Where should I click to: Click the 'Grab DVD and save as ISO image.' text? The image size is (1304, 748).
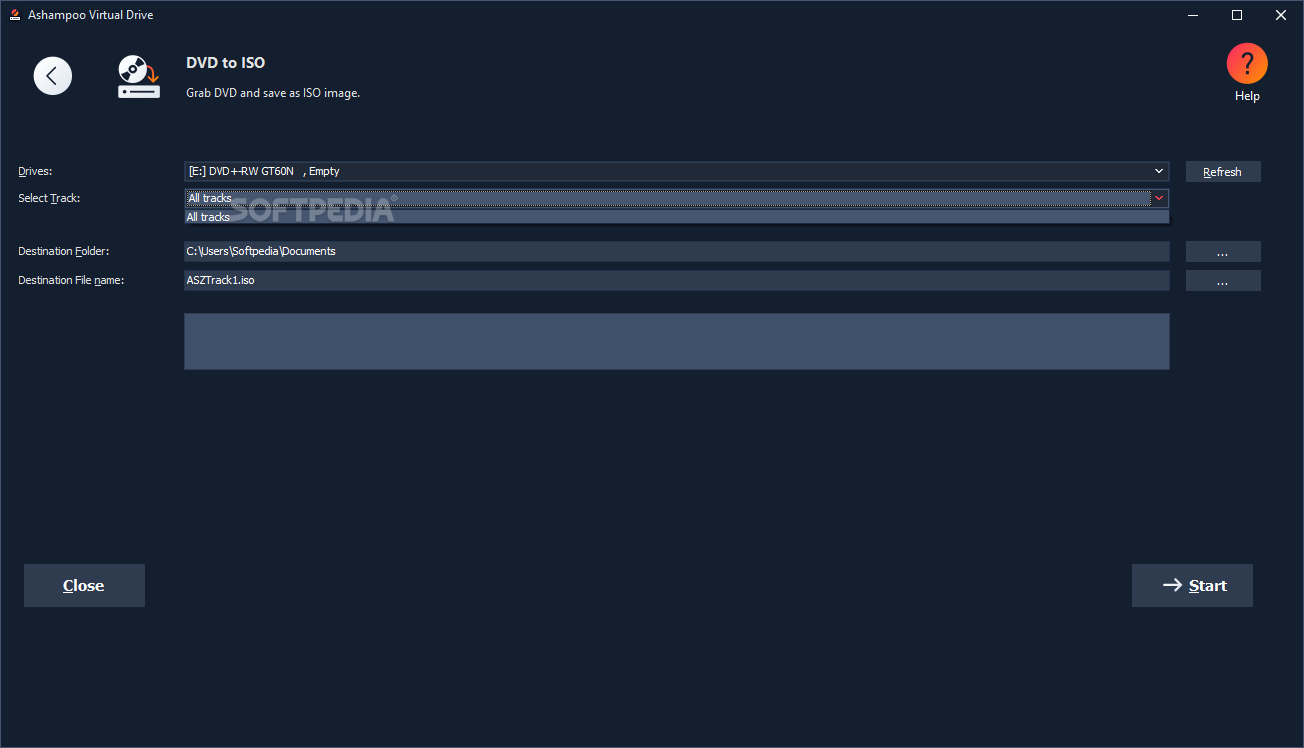click(273, 93)
